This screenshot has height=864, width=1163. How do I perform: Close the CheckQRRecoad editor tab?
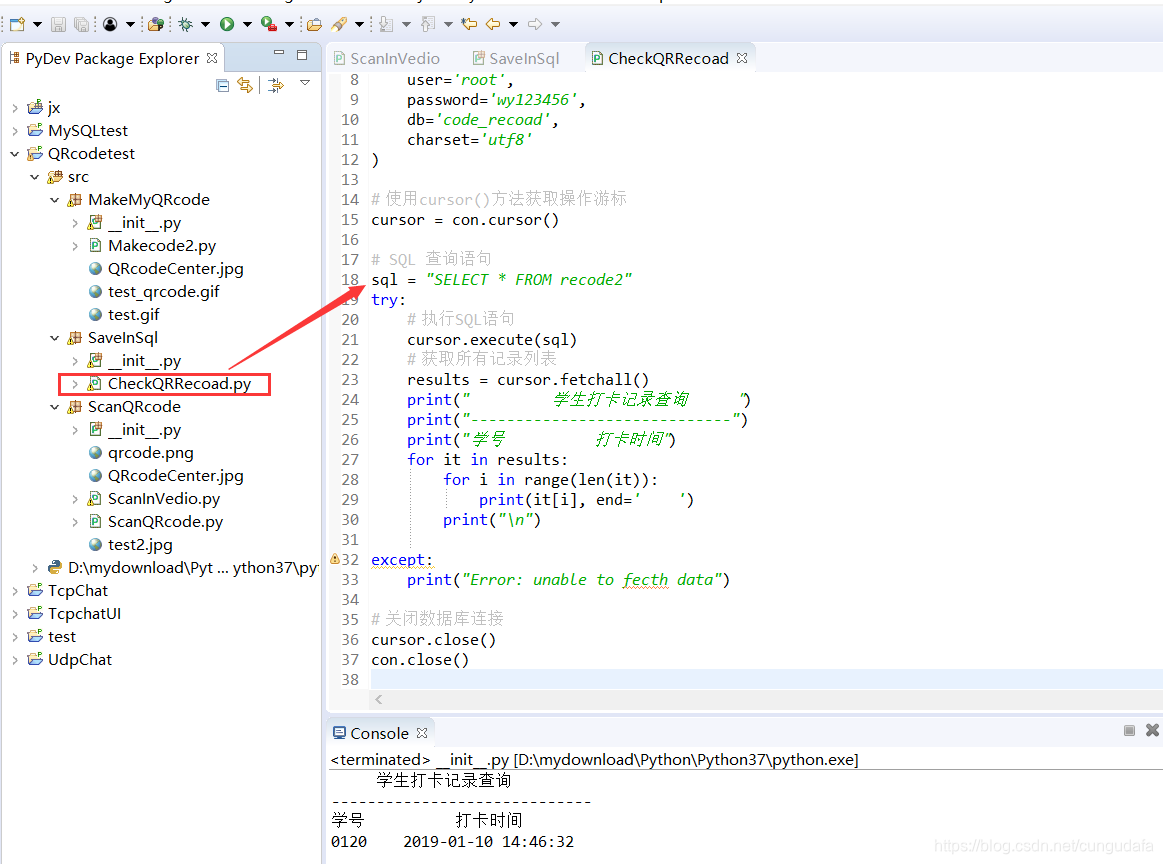tap(742, 57)
